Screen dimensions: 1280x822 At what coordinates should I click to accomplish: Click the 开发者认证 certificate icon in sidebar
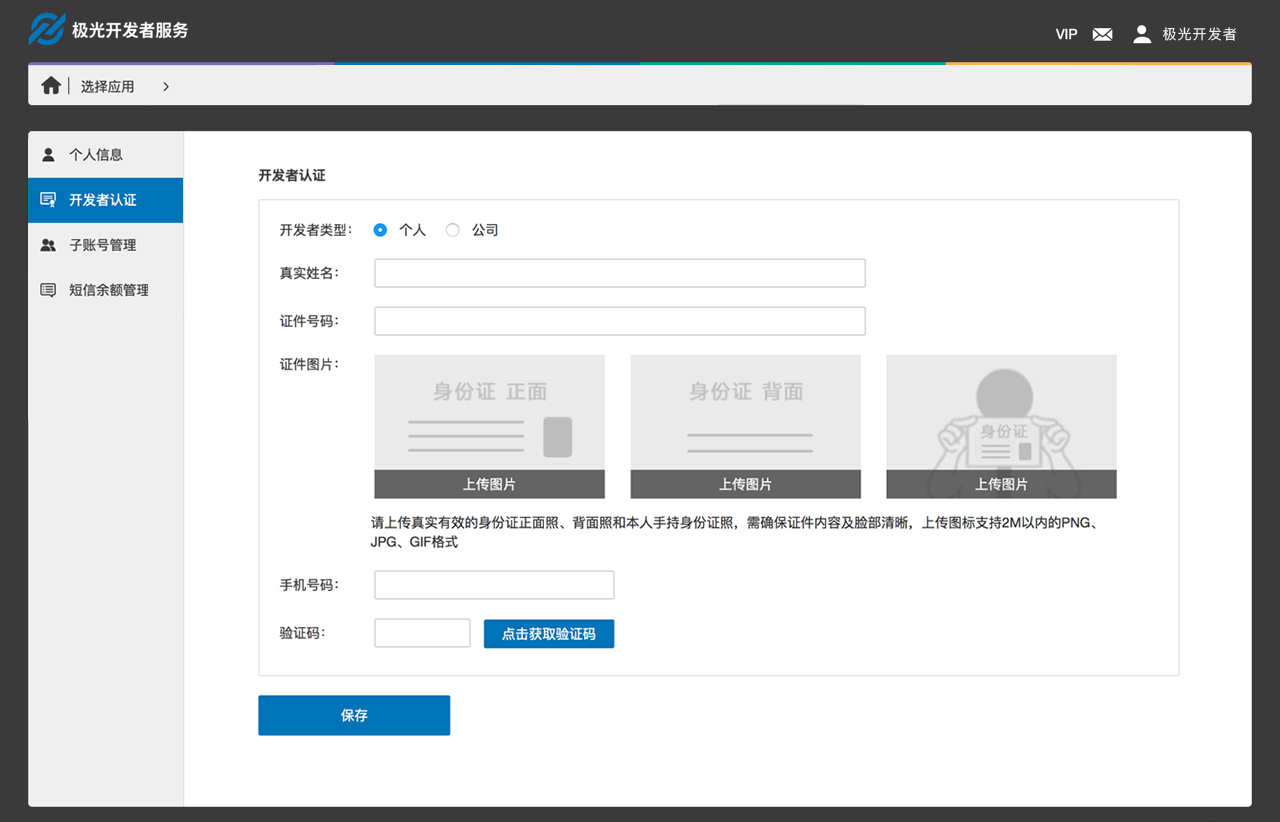pyautogui.click(x=48, y=200)
